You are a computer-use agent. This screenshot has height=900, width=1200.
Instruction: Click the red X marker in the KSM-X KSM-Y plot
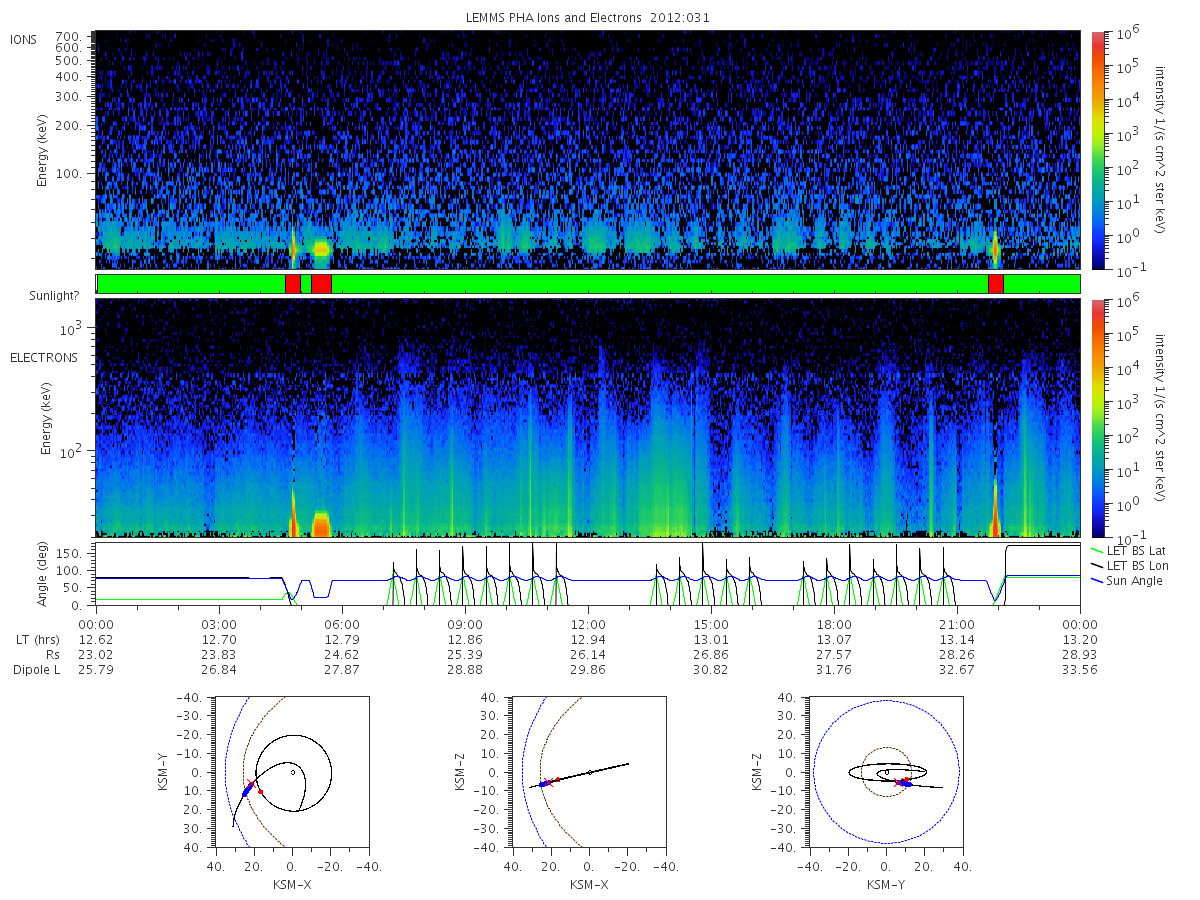[250, 784]
